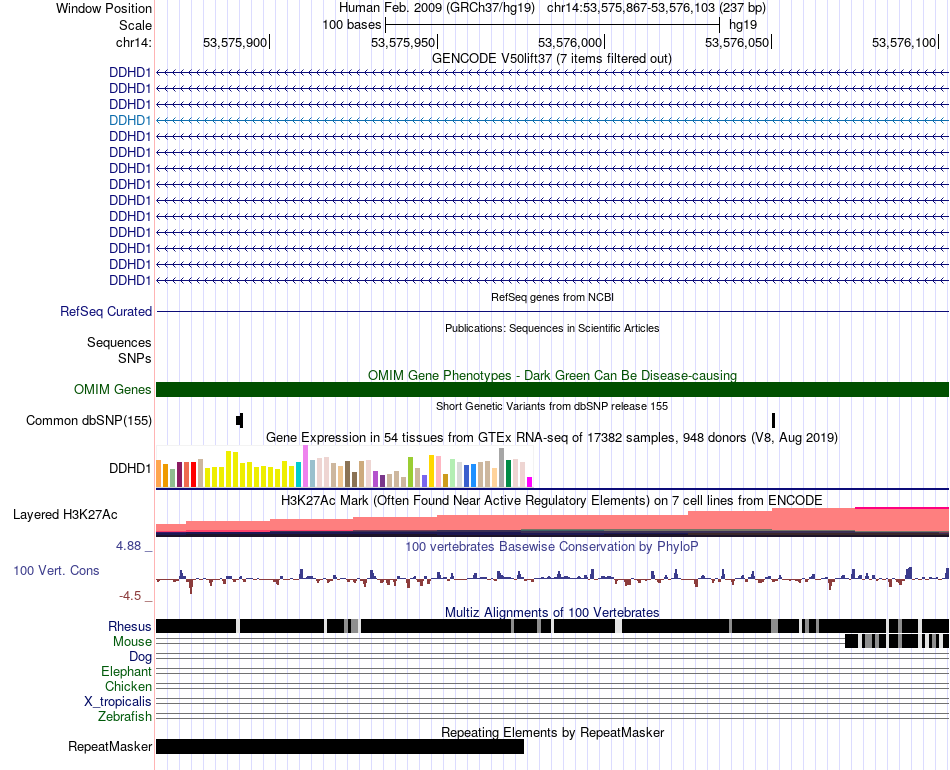The image size is (950, 770).
Task: Select the Dog alignment row label
Action: 140,657
